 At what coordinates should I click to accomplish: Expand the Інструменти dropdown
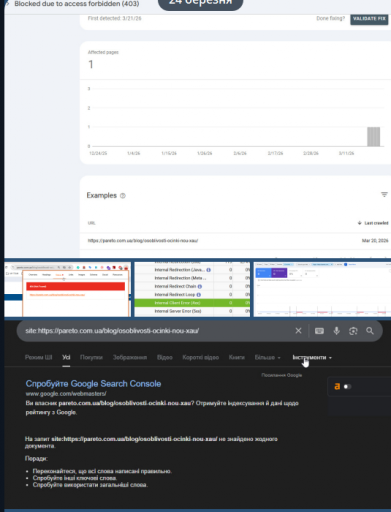coord(312,357)
